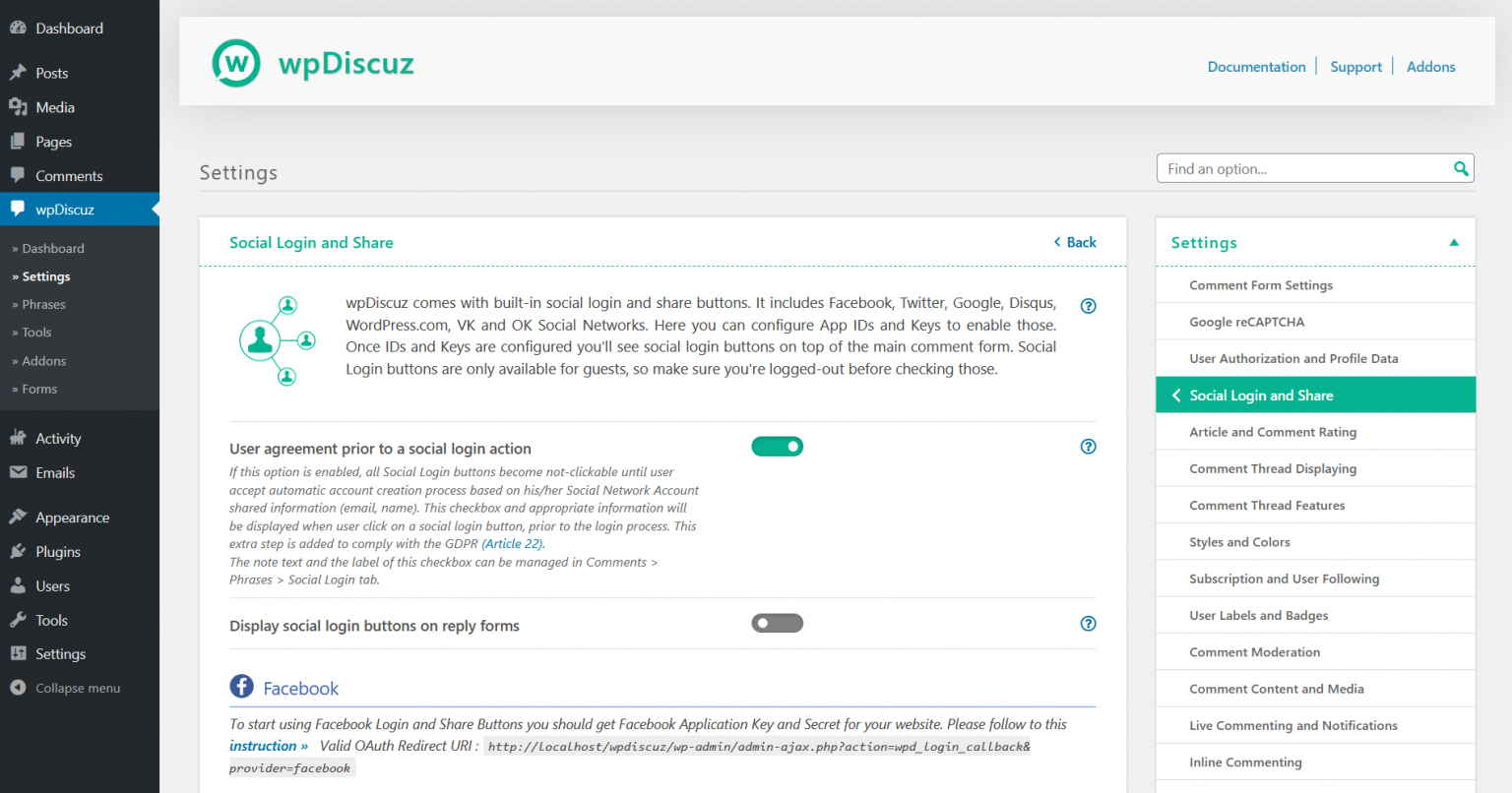Toggle the help icon beside Display social login buttons
Viewport: 1512px width, 793px height.
[x=1088, y=624]
